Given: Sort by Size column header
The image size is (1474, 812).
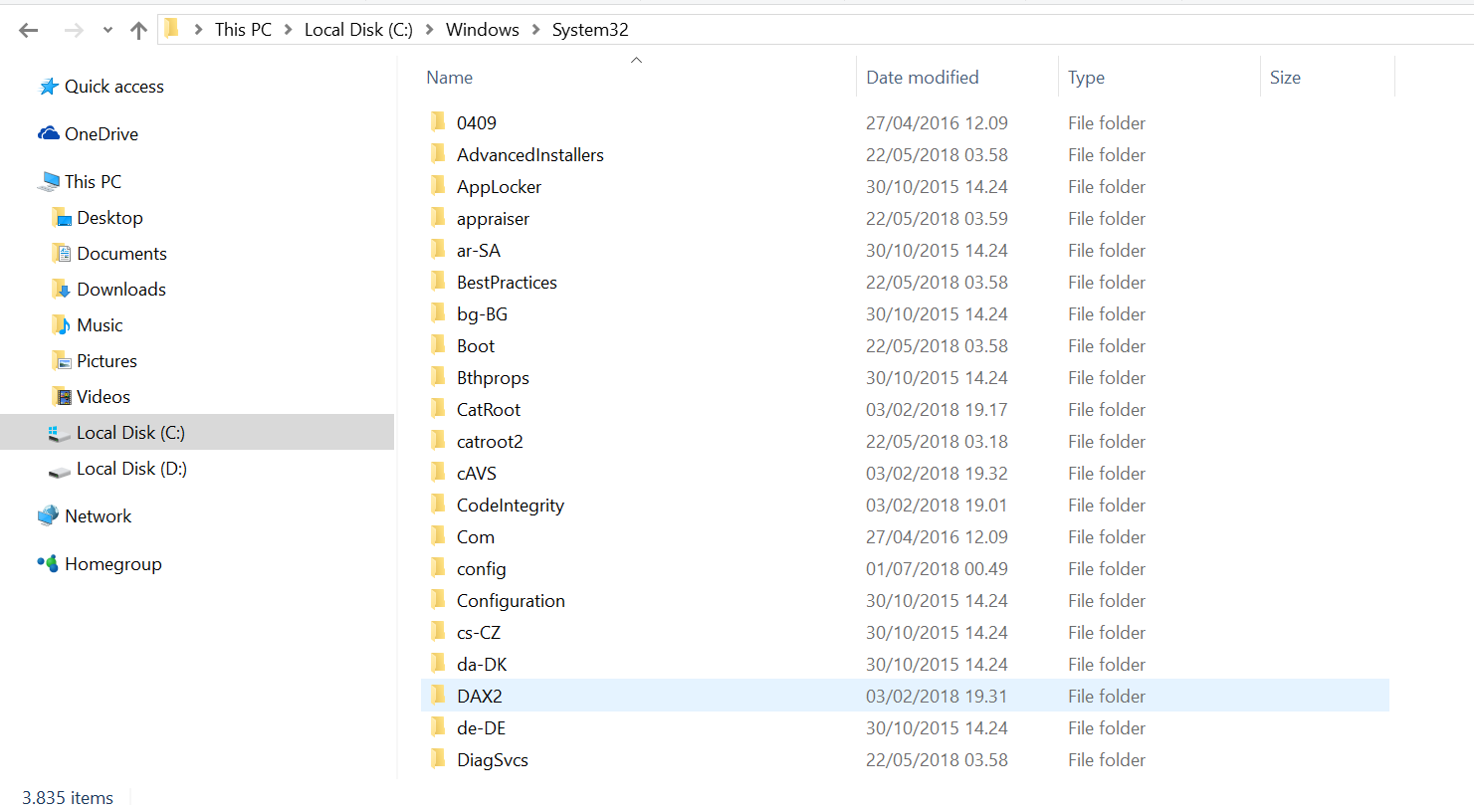Looking at the screenshot, I should pos(1285,78).
